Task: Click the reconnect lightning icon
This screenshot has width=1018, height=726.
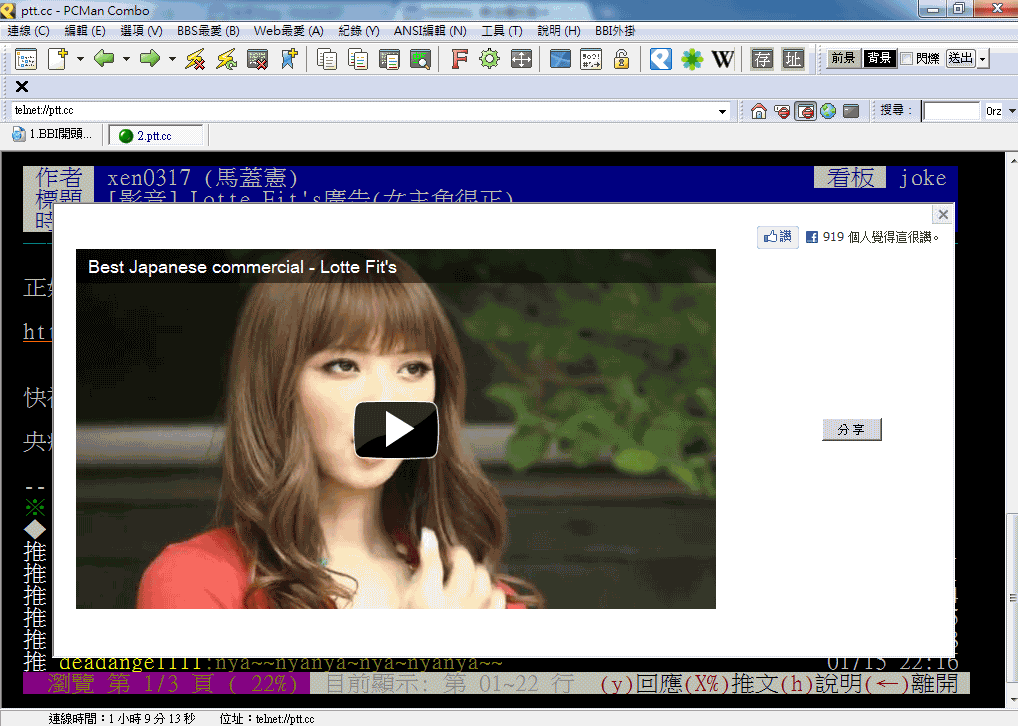Action: click(227, 59)
